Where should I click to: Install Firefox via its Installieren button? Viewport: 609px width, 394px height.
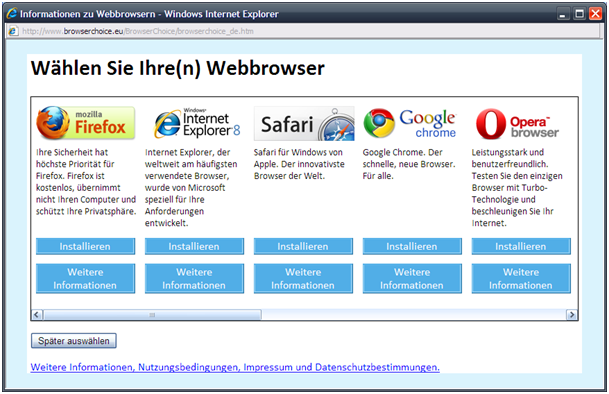tap(85, 246)
